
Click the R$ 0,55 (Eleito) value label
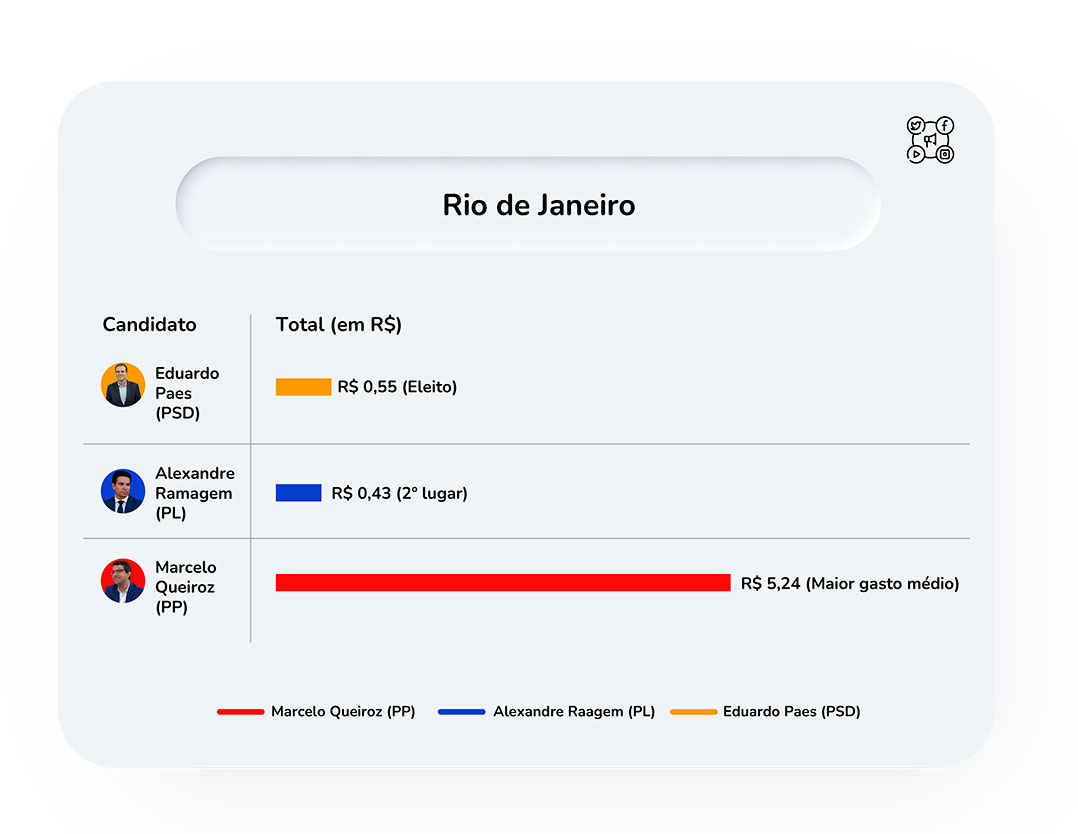397,387
